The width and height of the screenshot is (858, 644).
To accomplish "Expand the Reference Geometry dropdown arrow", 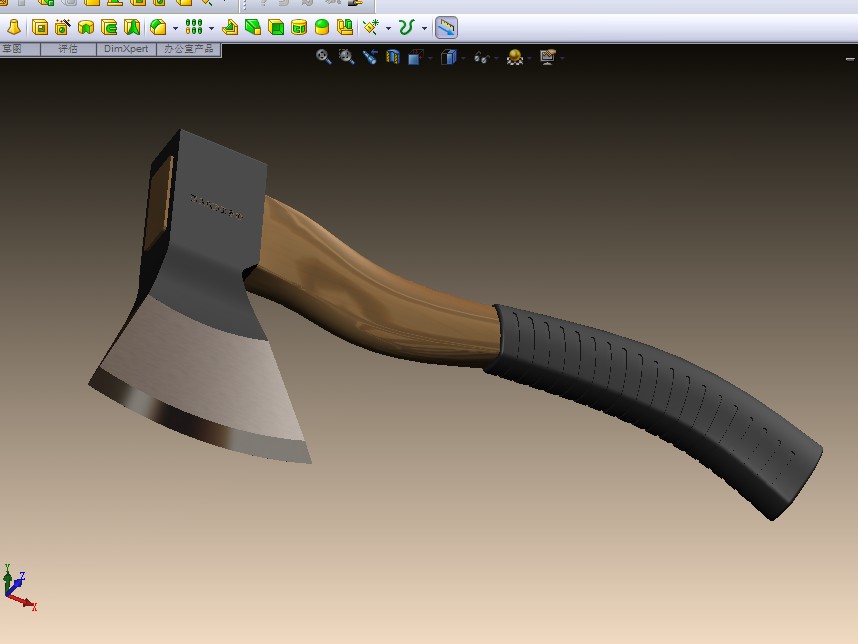I will 388,28.
